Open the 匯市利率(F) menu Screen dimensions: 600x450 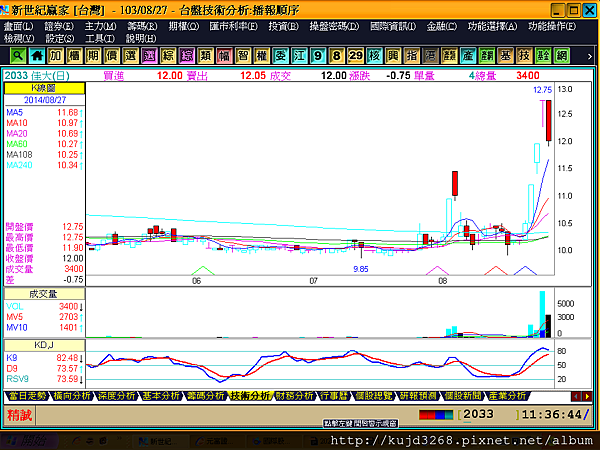pos(233,26)
